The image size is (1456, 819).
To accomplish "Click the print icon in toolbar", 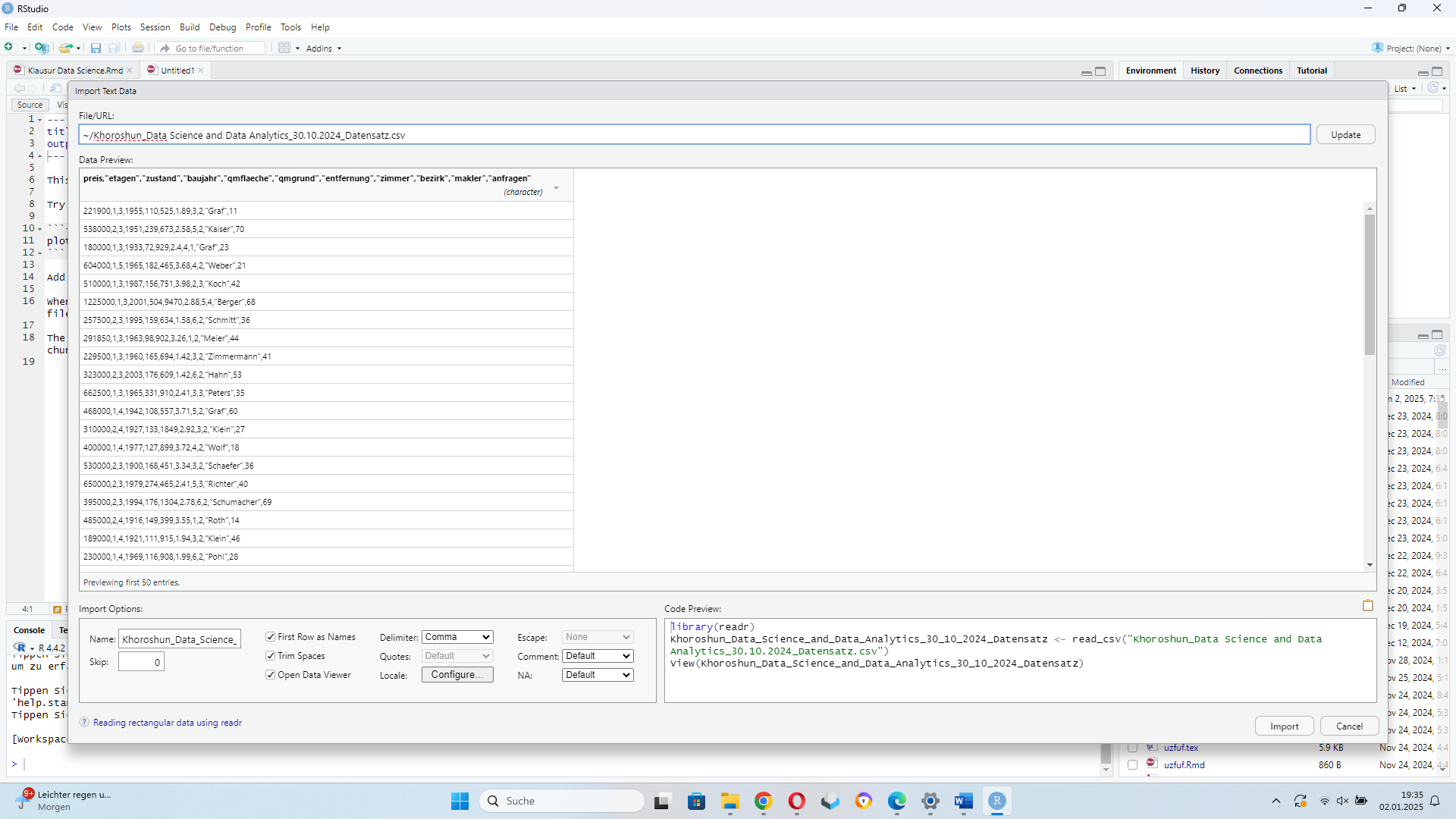I will tap(138, 48).
